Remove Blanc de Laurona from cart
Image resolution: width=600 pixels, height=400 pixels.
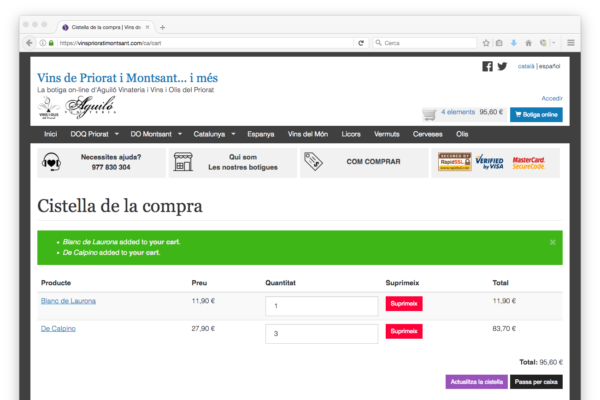(x=404, y=302)
